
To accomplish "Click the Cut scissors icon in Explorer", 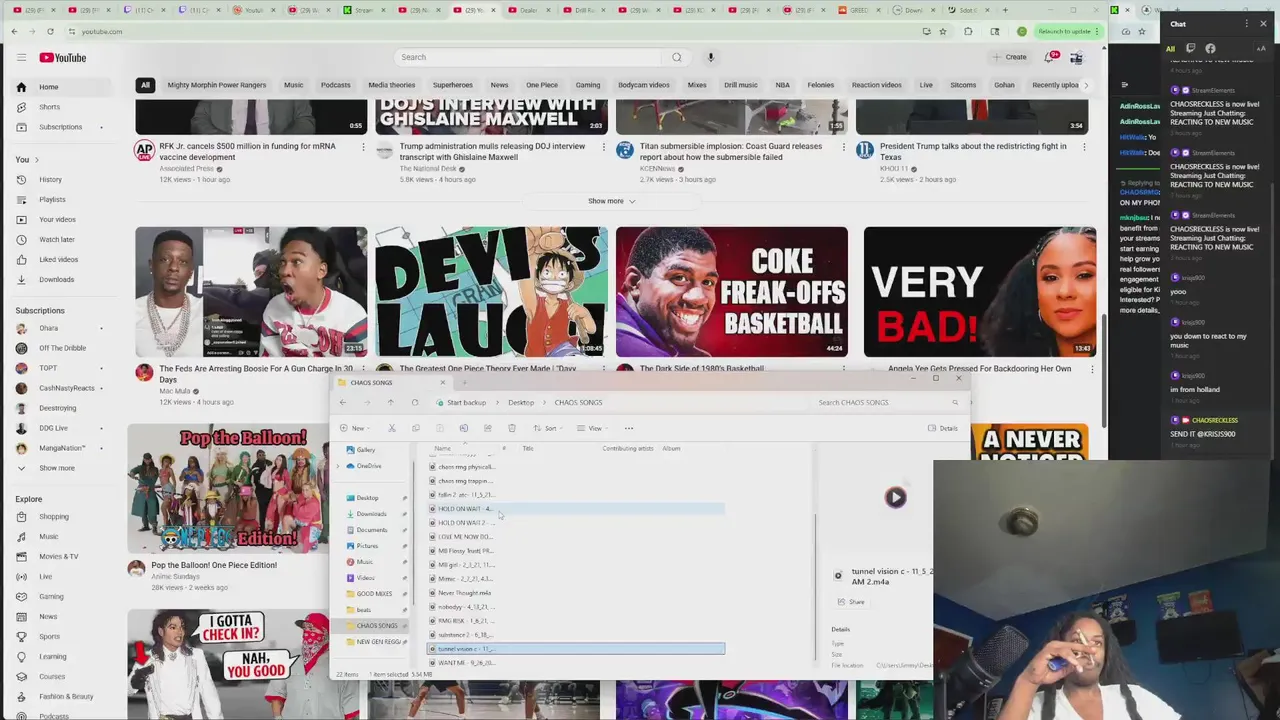I will pos(392,428).
